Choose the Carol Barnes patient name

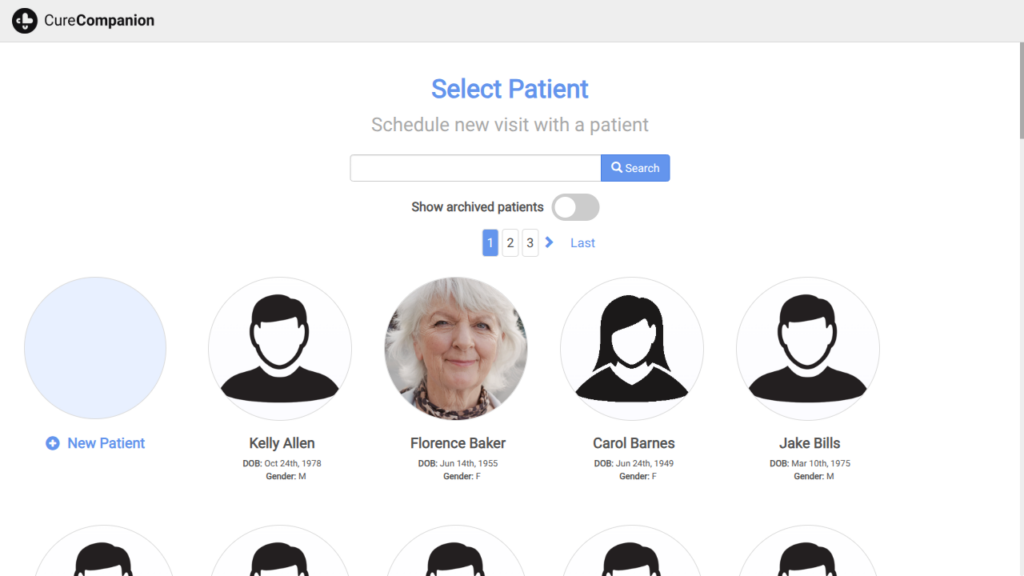[x=634, y=443]
